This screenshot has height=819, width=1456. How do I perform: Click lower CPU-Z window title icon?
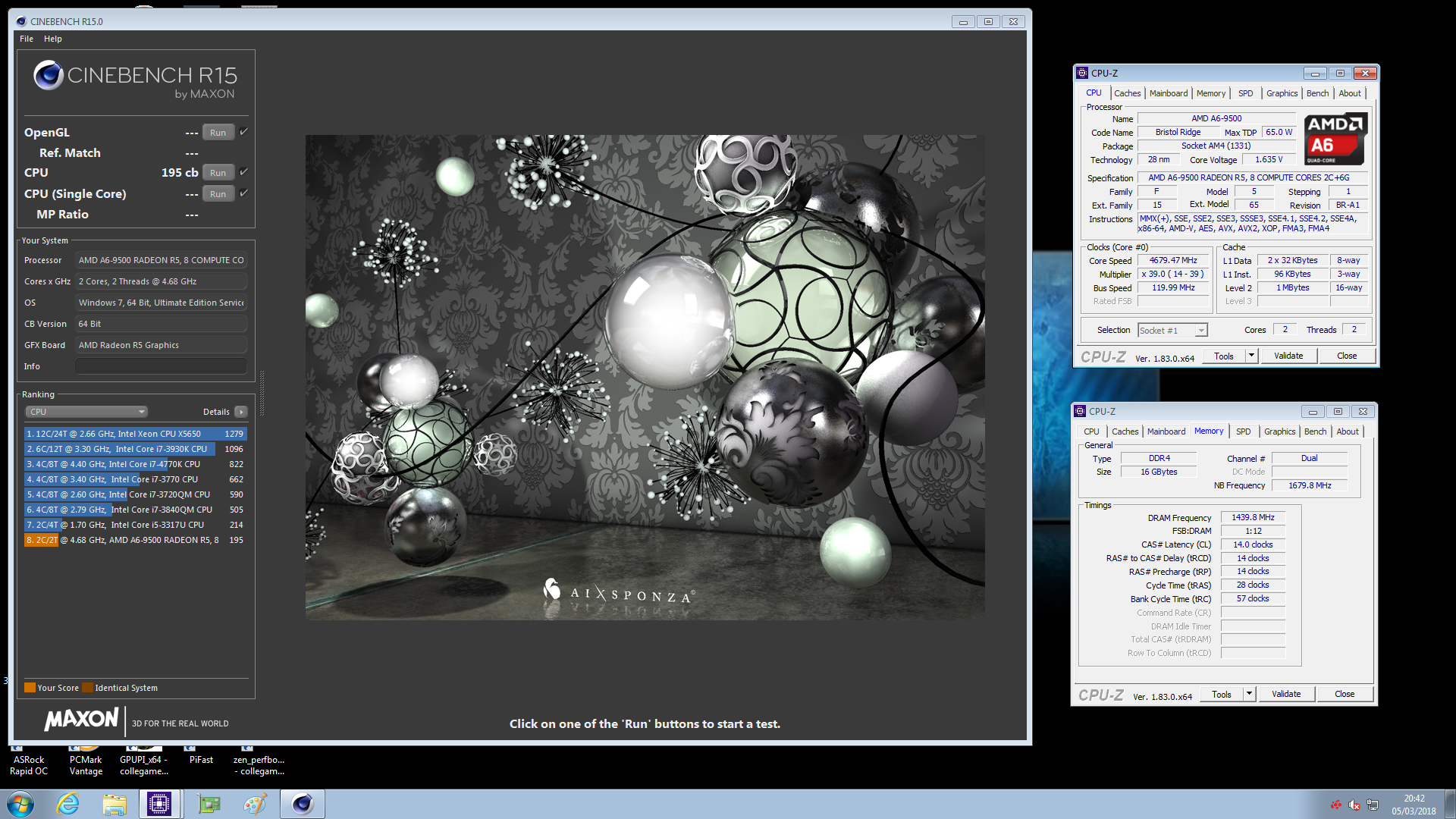click(1080, 411)
